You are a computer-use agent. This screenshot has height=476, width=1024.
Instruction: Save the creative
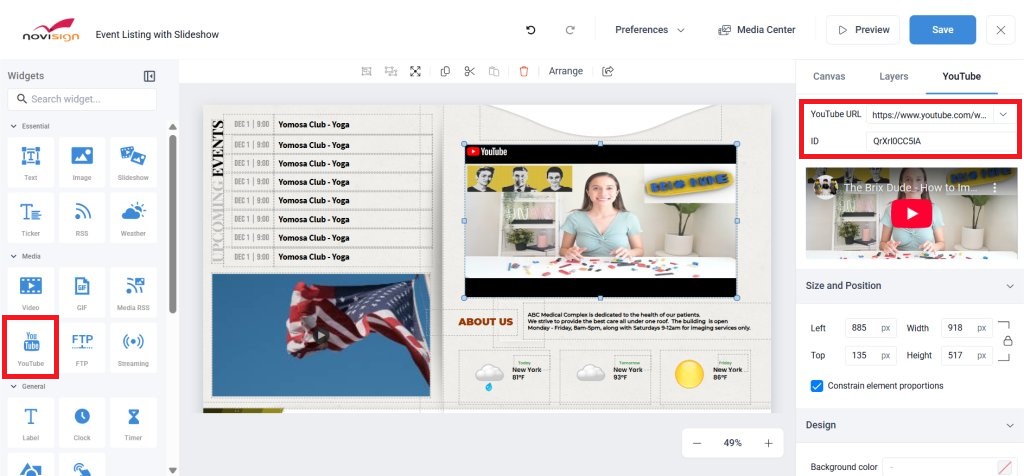pos(942,30)
